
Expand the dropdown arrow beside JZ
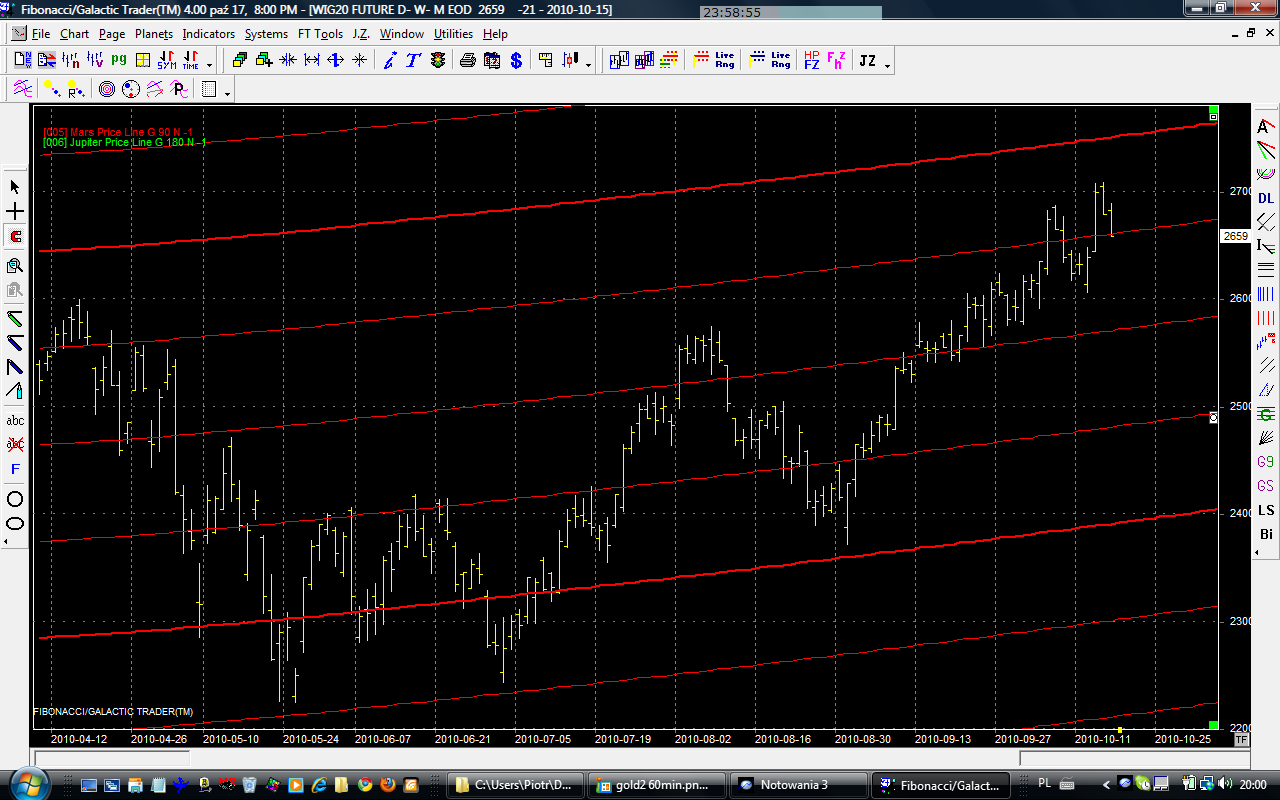[887, 64]
